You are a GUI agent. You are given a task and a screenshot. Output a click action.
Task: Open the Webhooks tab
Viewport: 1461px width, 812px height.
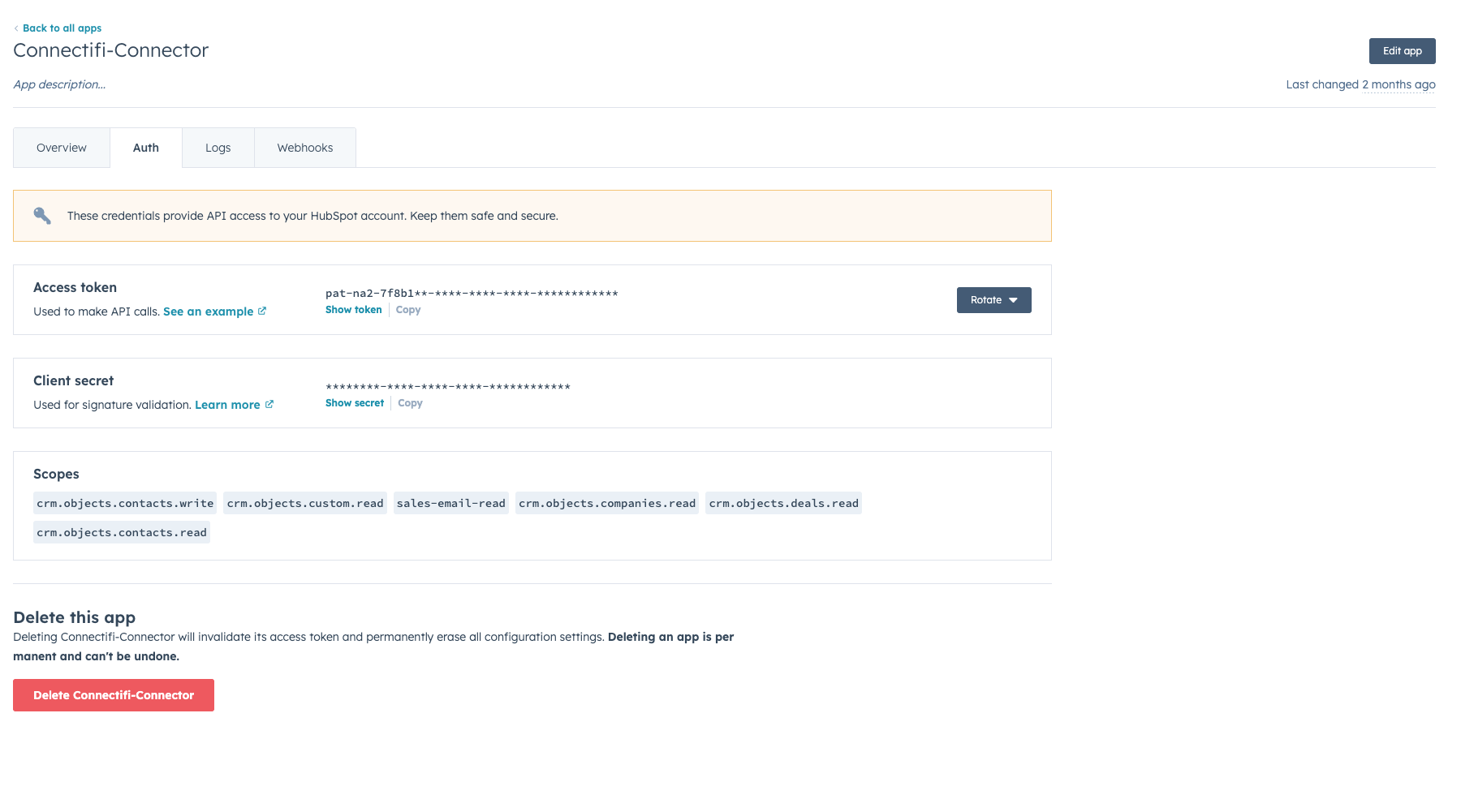[305, 148]
